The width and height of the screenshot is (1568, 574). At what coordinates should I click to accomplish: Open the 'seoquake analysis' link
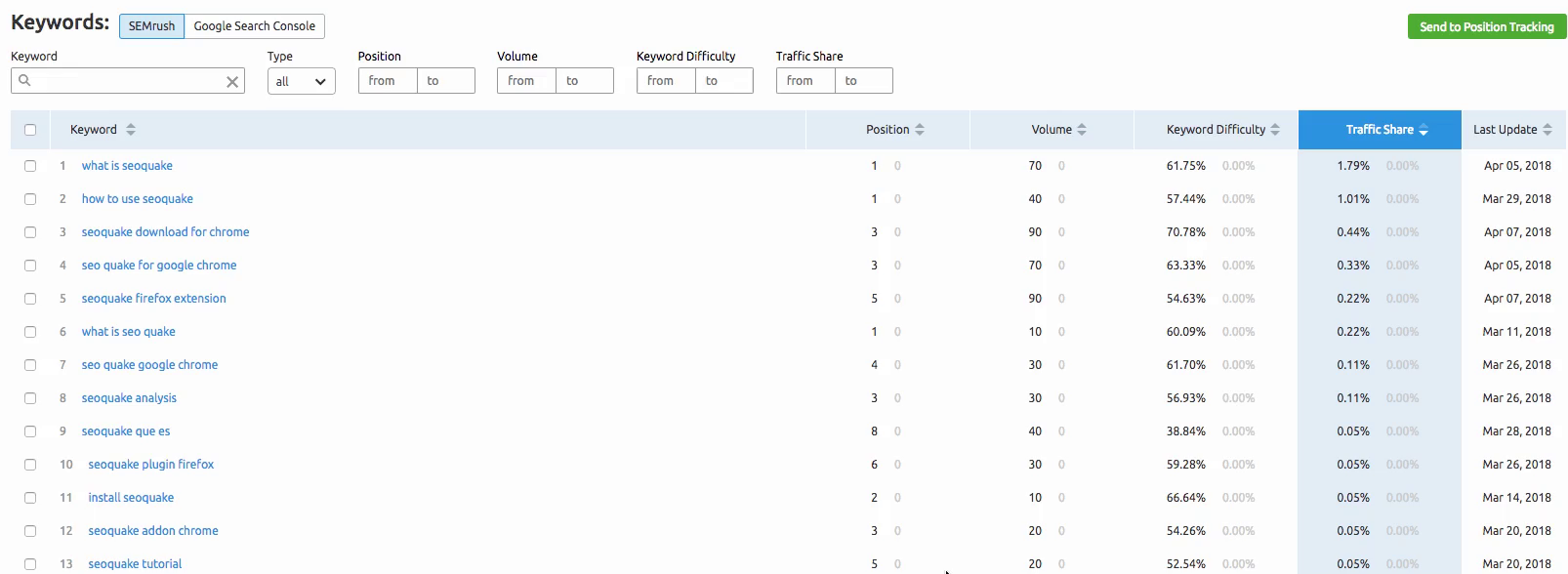(x=129, y=398)
